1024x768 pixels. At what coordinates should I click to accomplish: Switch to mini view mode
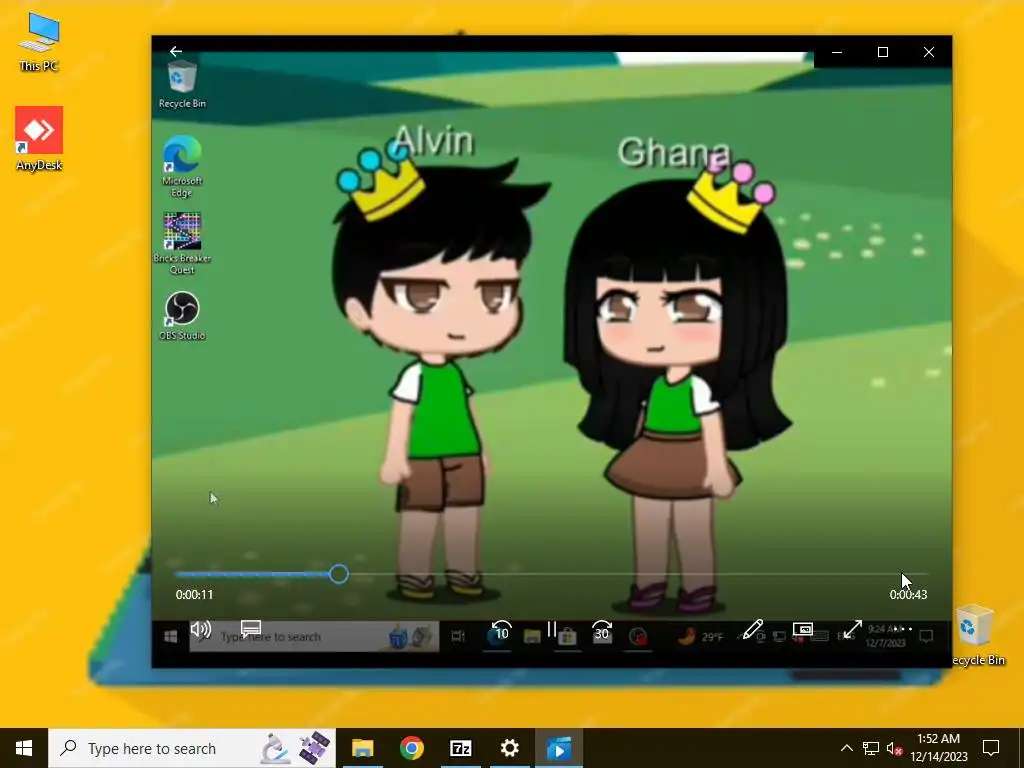[803, 629]
